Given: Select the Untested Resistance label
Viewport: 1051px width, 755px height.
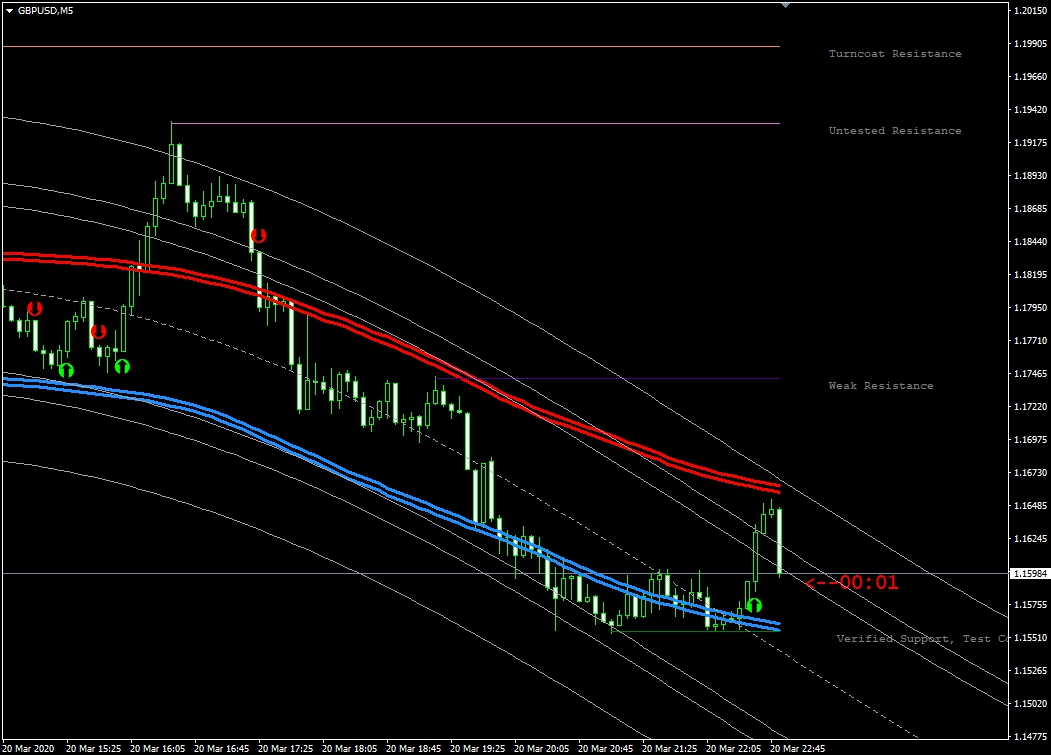Looking at the screenshot, I should [x=894, y=131].
